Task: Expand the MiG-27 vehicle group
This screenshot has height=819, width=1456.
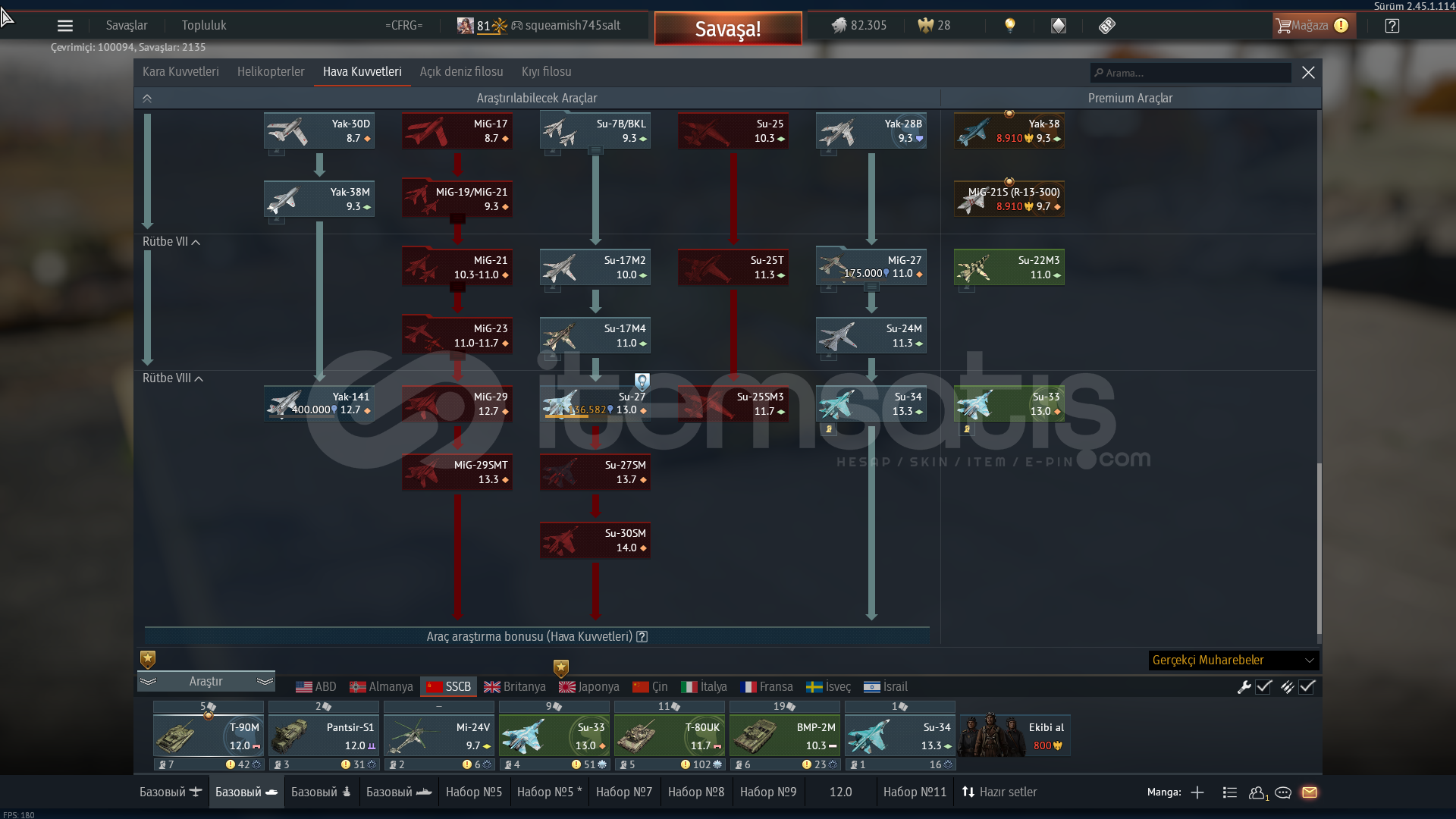Action: pyautogui.click(x=872, y=287)
